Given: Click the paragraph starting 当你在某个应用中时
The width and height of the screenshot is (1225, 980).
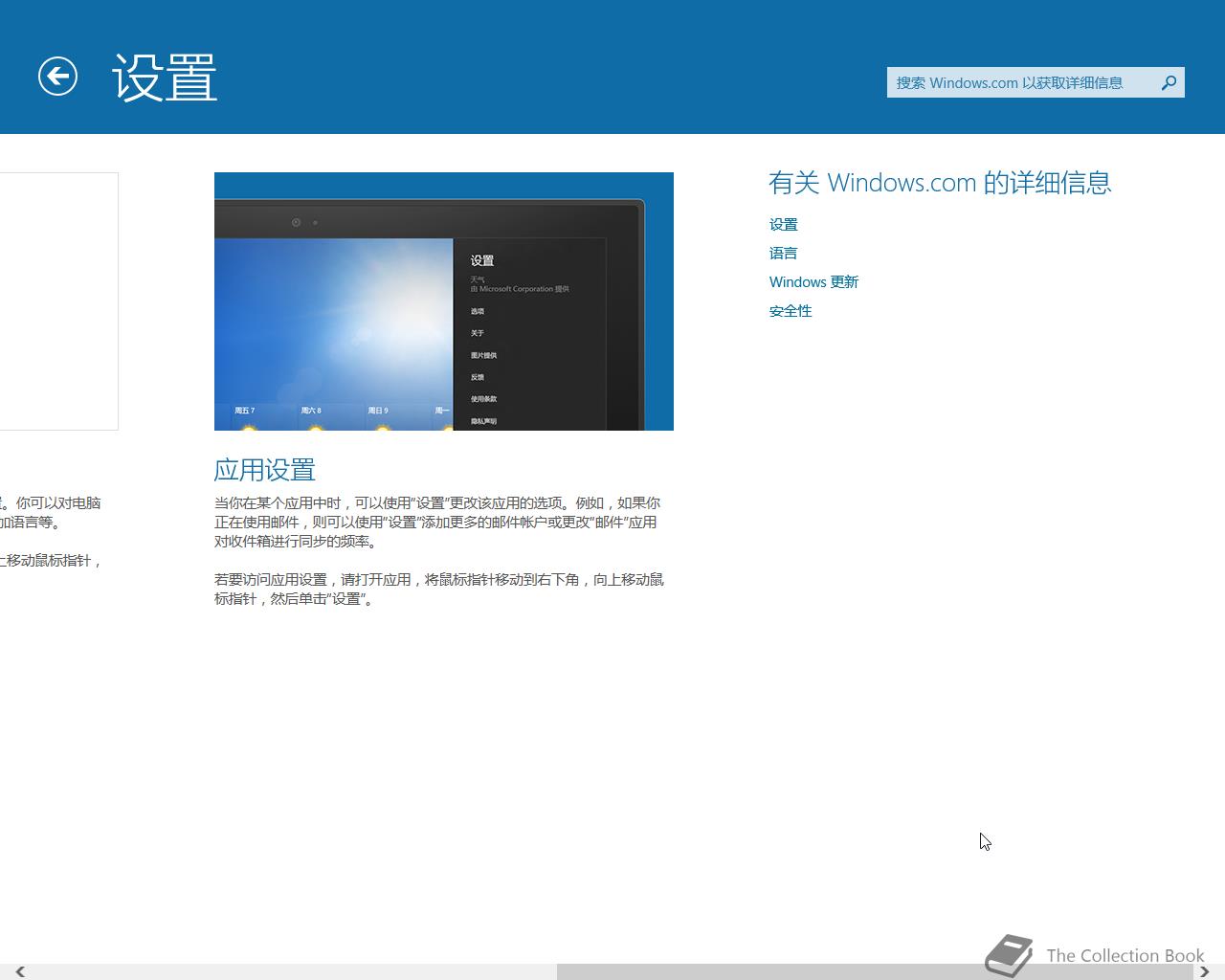Looking at the screenshot, I should pos(437,522).
